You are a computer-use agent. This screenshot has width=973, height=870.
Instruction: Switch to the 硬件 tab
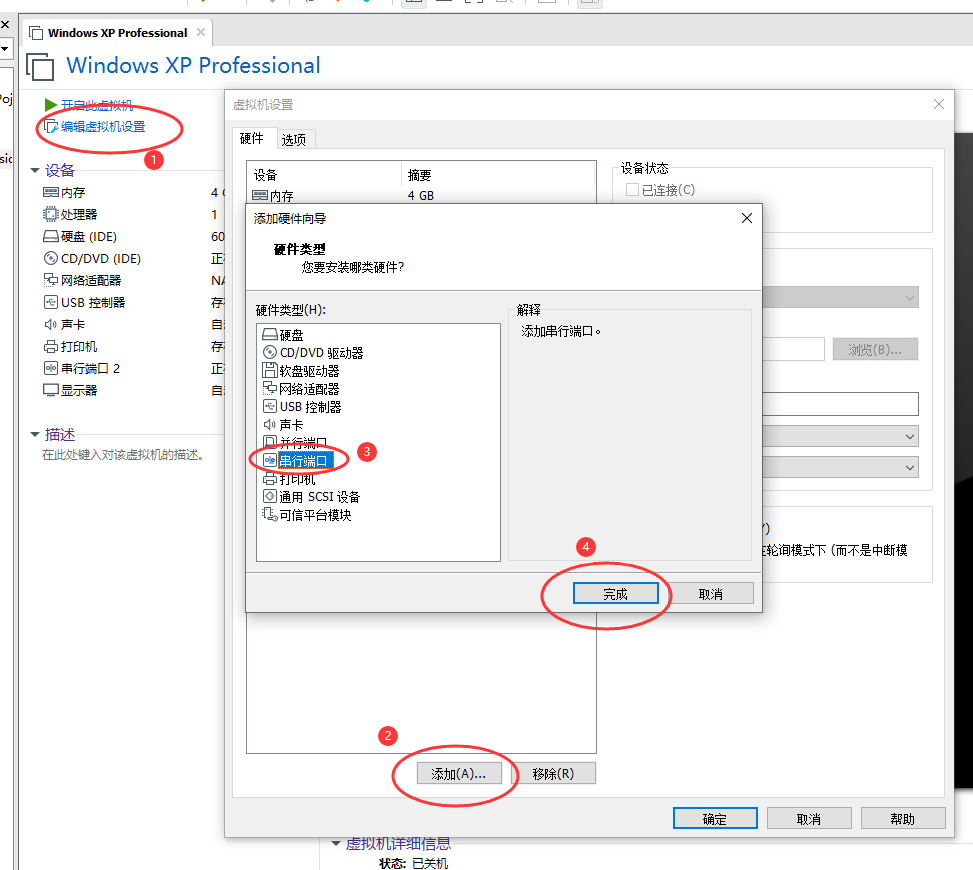pos(251,138)
